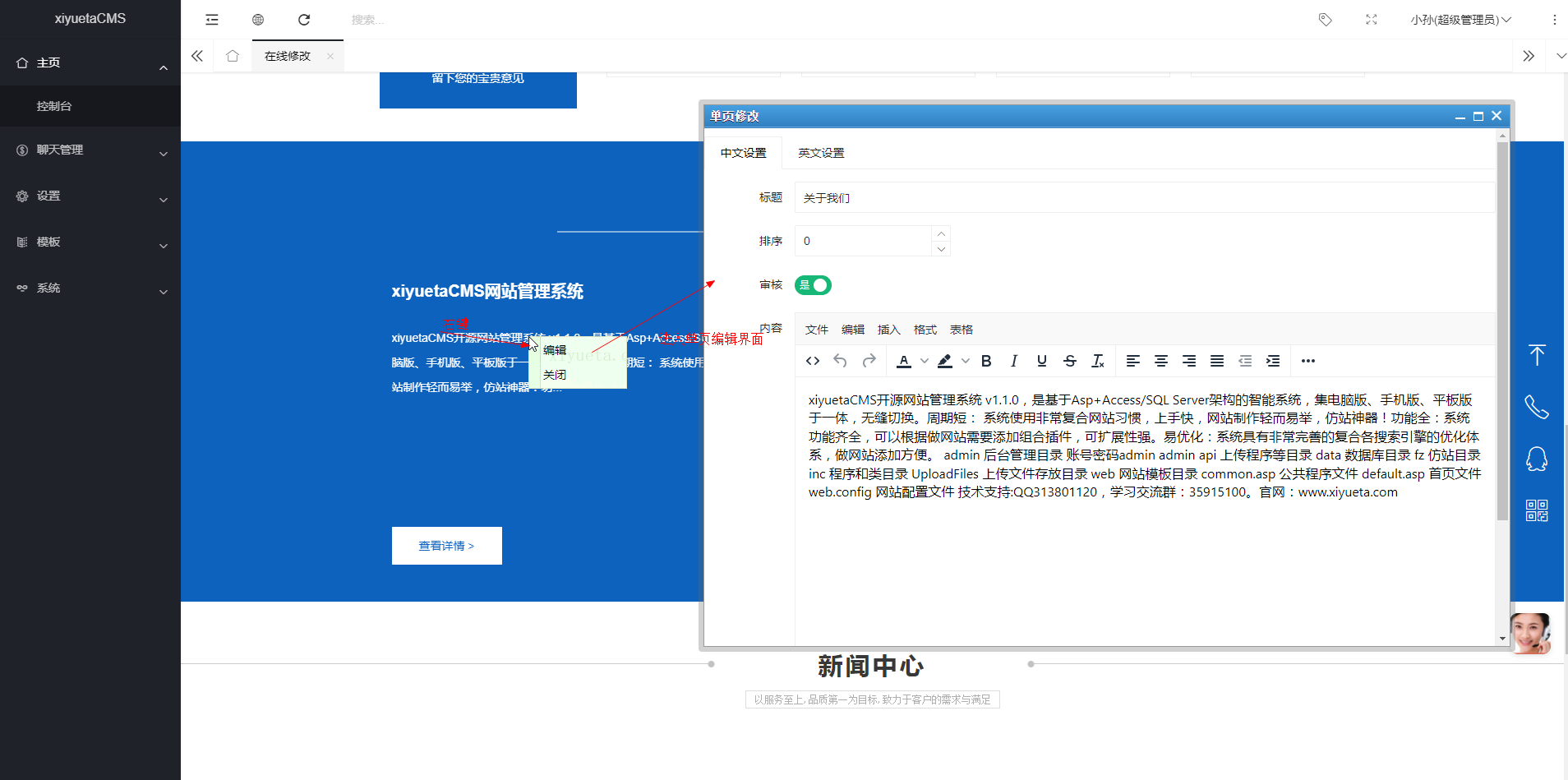The height and width of the screenshot is (780, 1568).
Task: Open the text color dropdown arrow
Action: (x=924, y=360)
